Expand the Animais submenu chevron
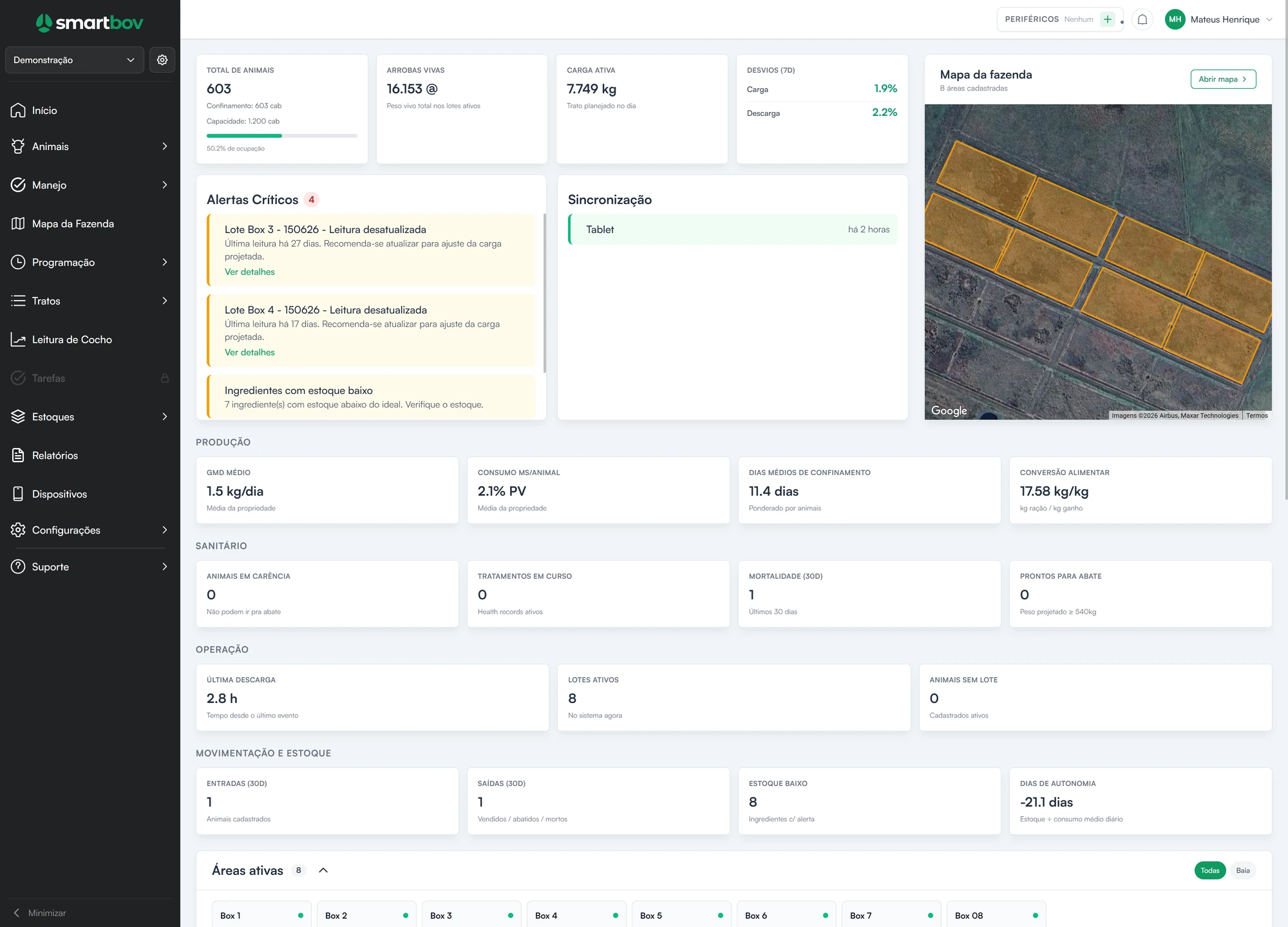This screenshot has height=927, width=1288. (165, 146)
